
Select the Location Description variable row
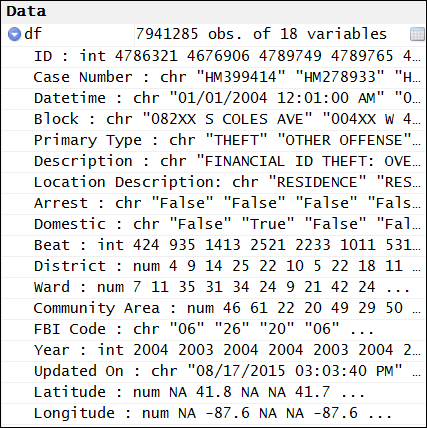coord(213,182)
